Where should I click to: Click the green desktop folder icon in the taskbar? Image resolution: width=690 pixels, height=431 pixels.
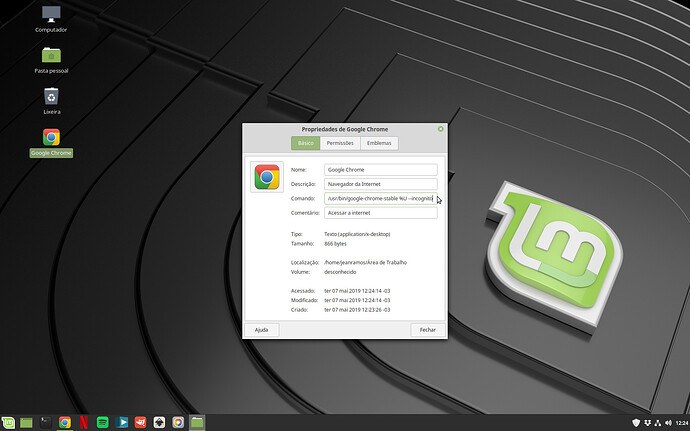26,423
